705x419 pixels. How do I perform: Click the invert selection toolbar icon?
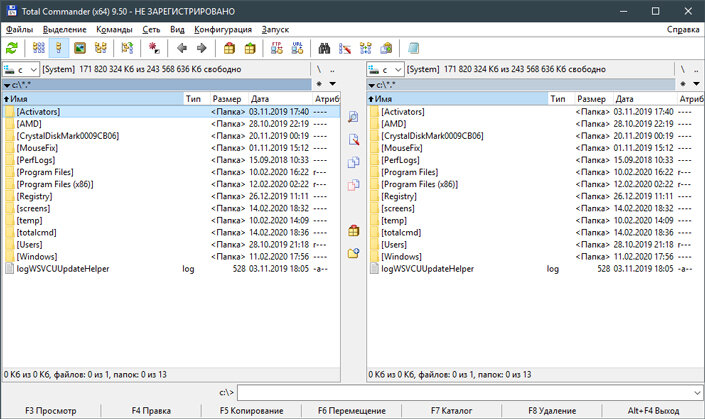[x=127, y=48]
